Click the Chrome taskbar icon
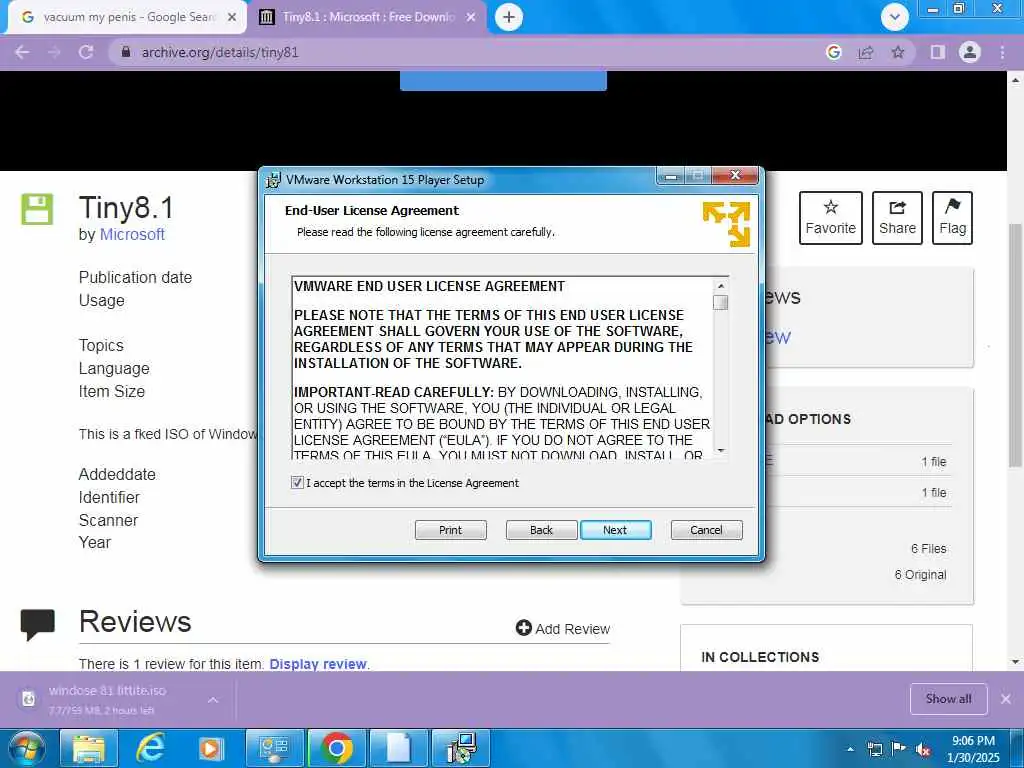Image resolution: width=1024 pixels, height=768 pixels. (337, 748)
